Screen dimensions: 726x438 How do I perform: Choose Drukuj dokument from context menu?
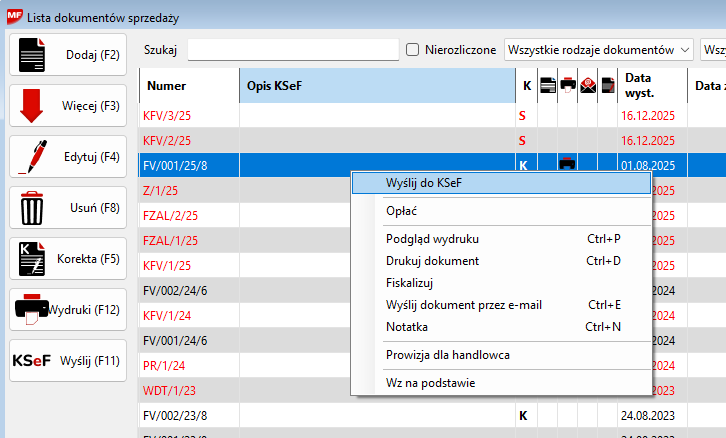coord(432,261)
